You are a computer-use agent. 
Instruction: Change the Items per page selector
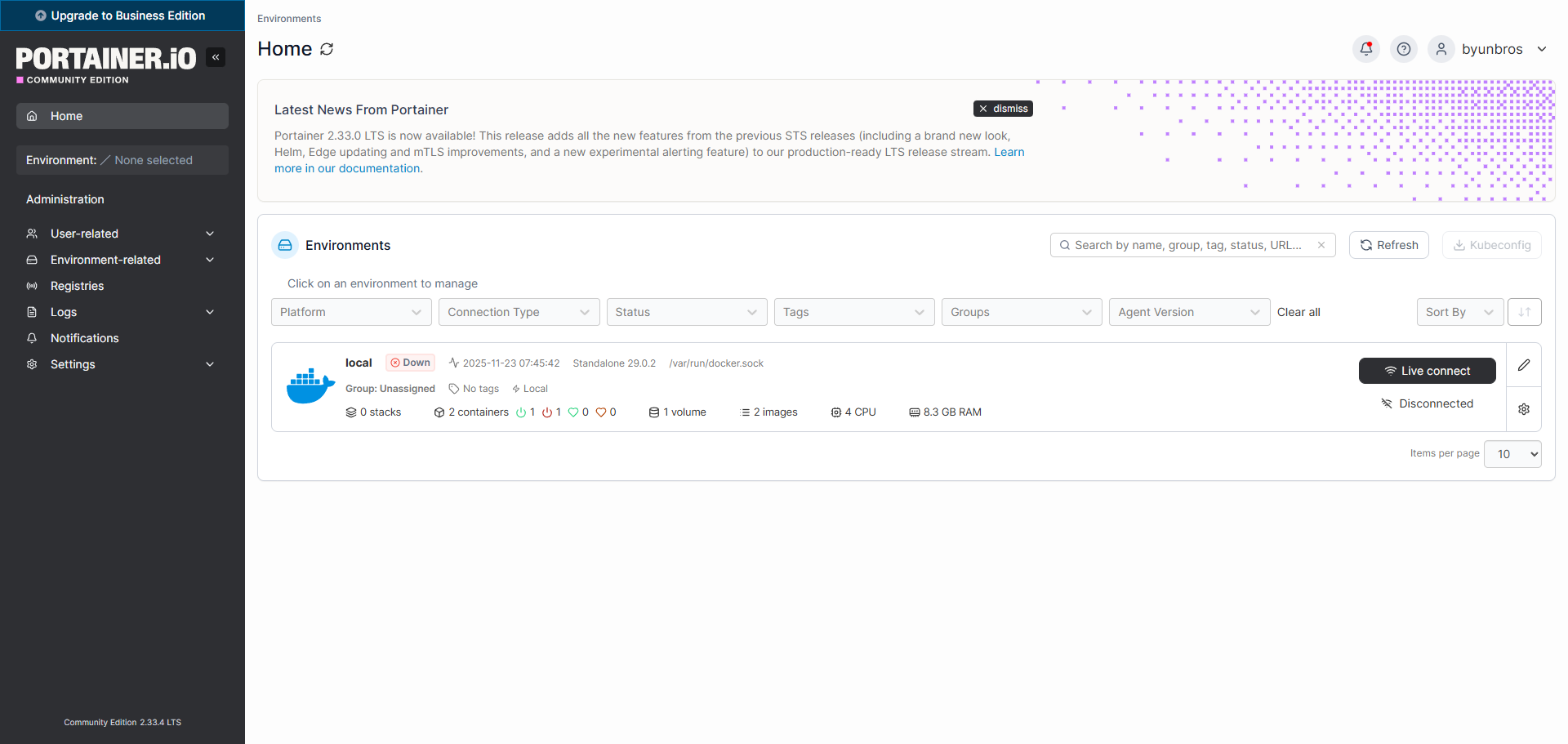tap(1512, 454)
